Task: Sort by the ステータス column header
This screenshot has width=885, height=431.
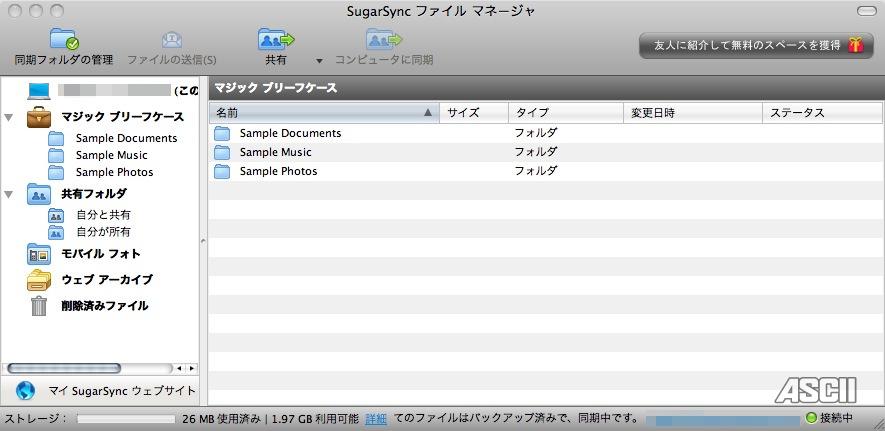Action: click(822, 113)
